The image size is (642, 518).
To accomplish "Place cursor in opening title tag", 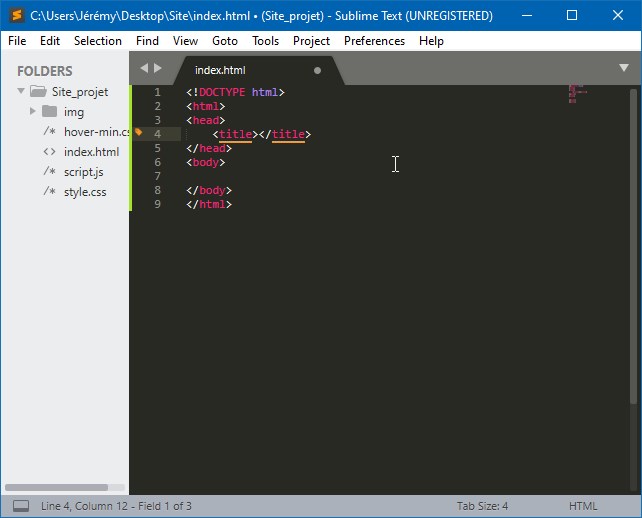I will coord(235,134).
